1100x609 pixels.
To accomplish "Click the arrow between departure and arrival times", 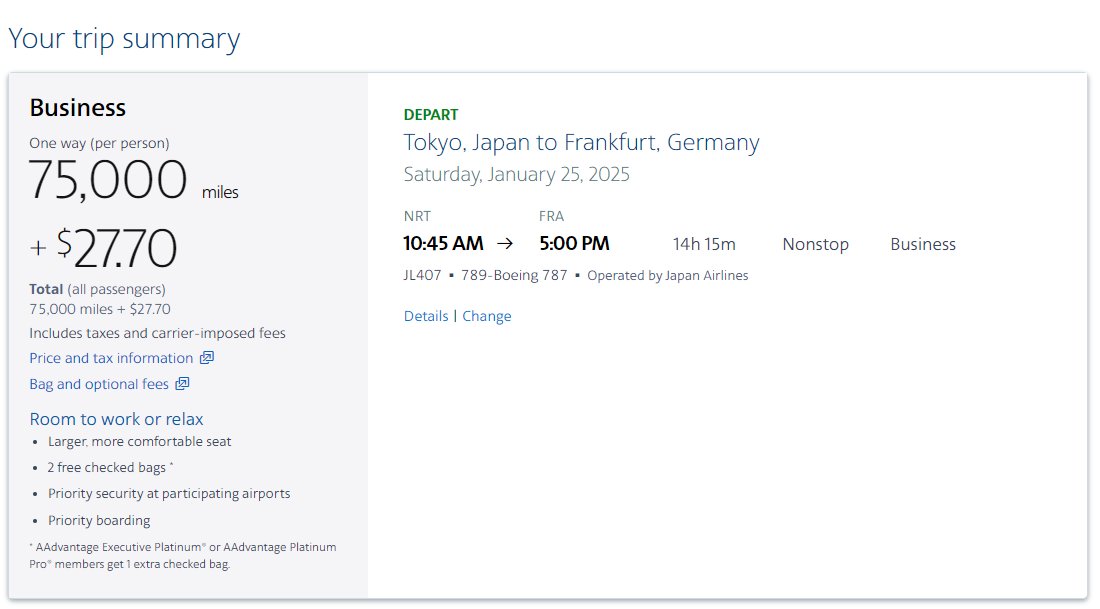I will pyautogui.click(x=505, y=243).
